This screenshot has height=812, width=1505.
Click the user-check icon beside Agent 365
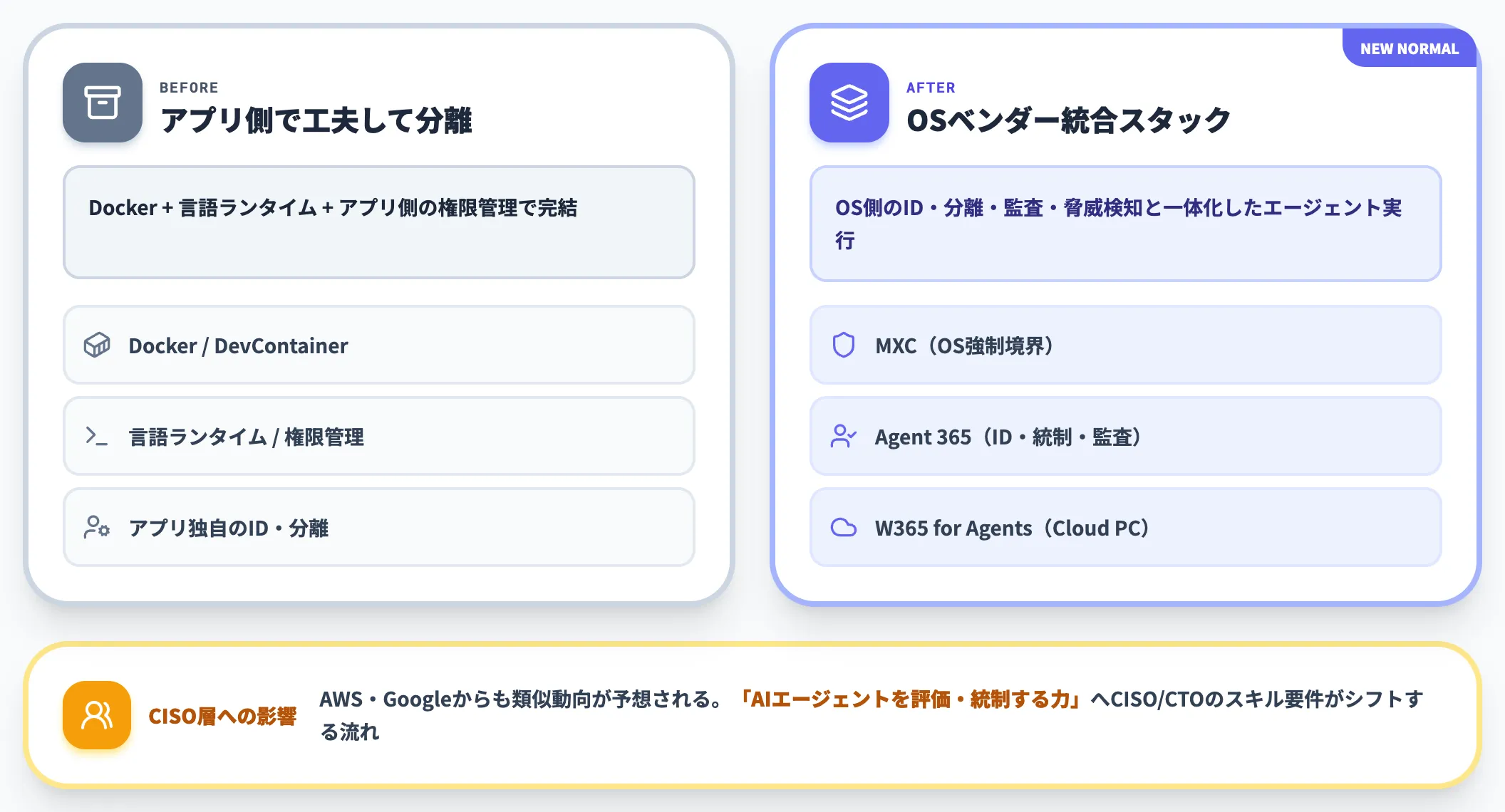click(x=844, y=436)
